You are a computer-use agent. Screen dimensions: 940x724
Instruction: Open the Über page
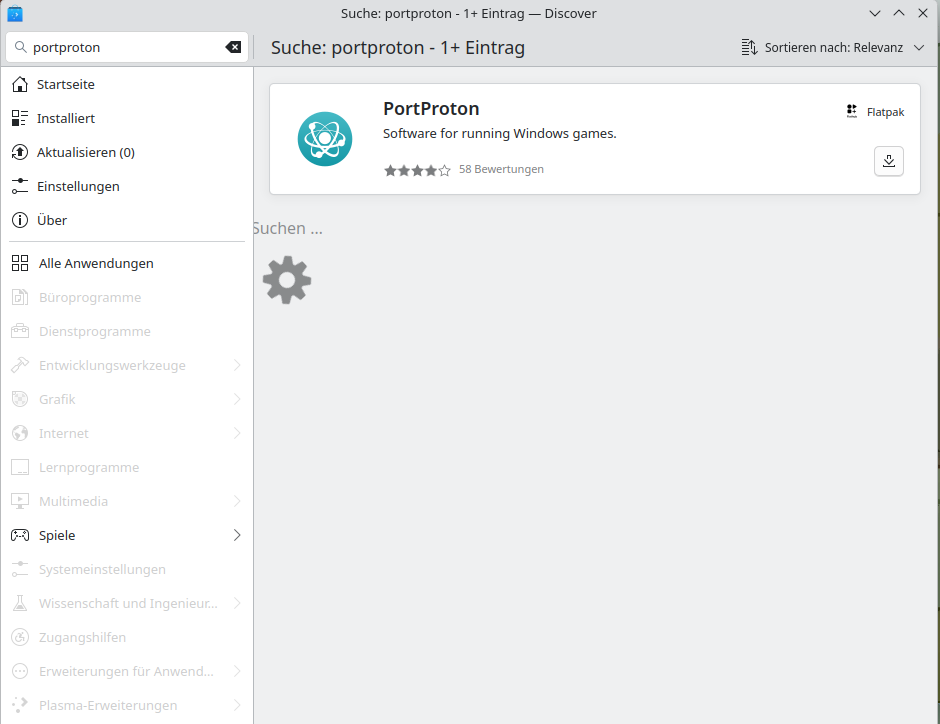pos(127,221)
